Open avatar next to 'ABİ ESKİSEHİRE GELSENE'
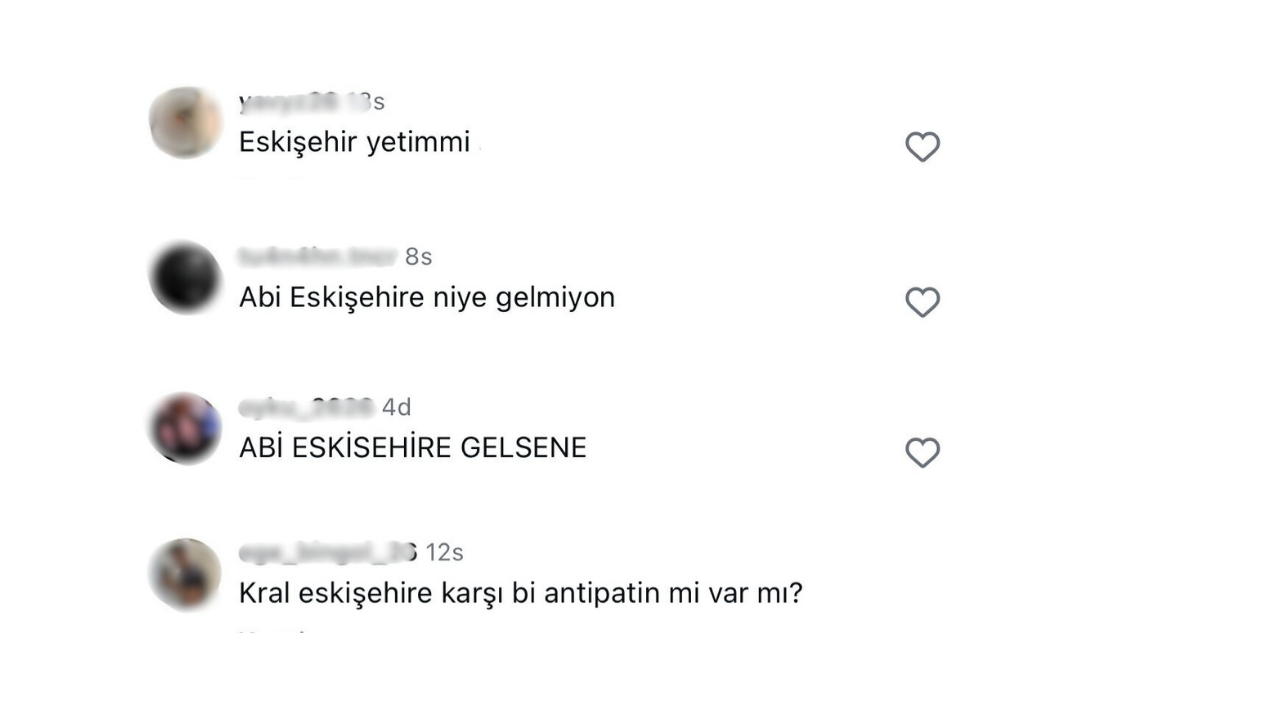1280x720 pixels. (185, 428)
